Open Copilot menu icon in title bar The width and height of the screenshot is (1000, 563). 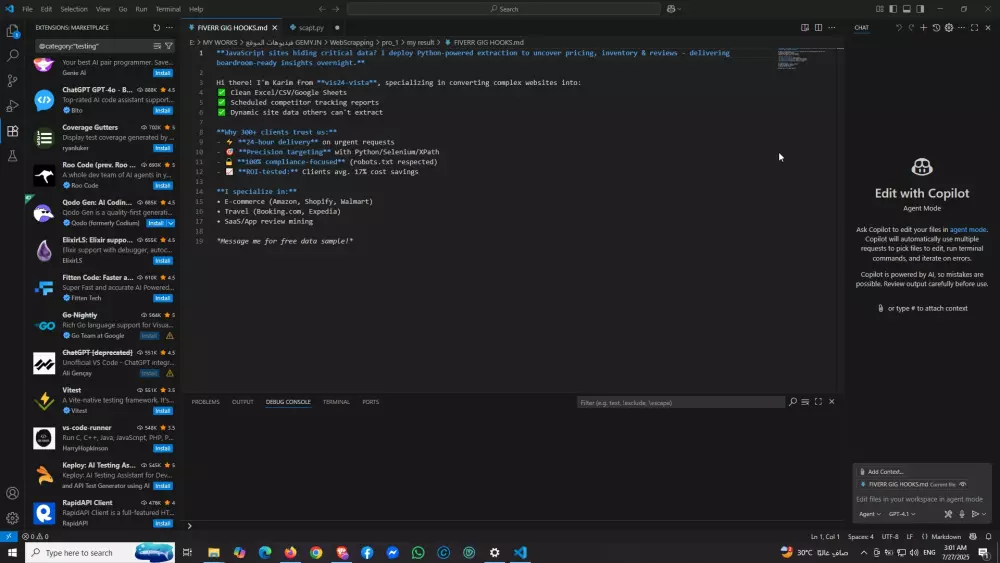673,9
